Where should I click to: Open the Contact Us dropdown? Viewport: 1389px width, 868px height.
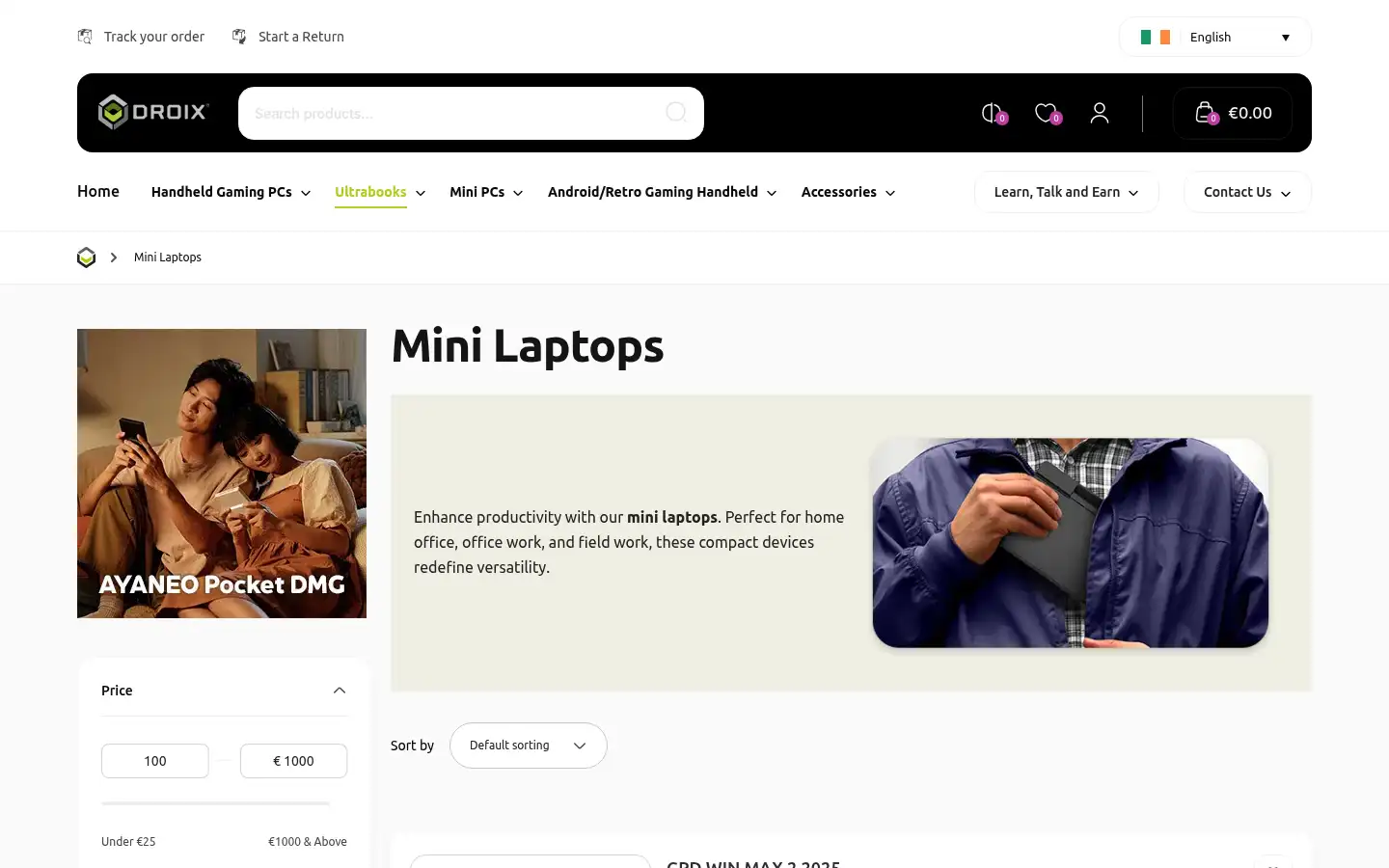(x=1247, y=192)
